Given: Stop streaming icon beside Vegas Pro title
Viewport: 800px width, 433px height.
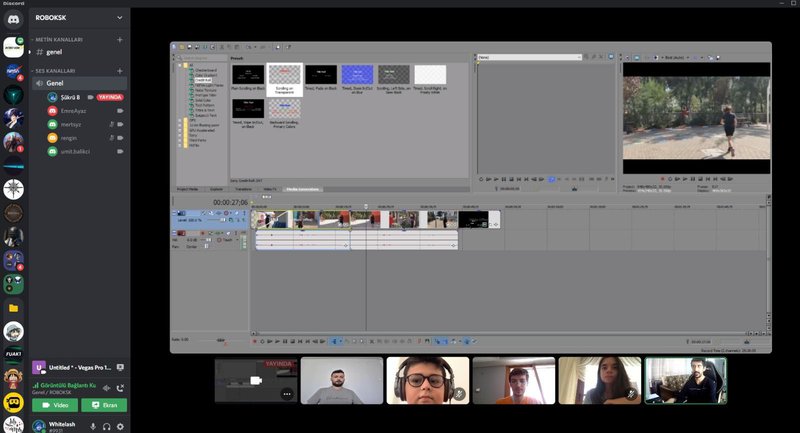Looking at the screenshot, I should 120,367.
